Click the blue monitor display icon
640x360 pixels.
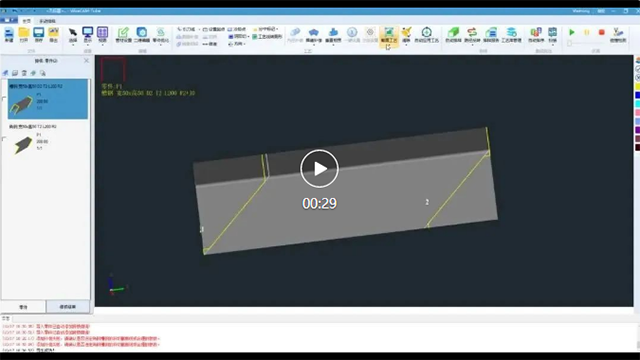[x=87, y=32]
